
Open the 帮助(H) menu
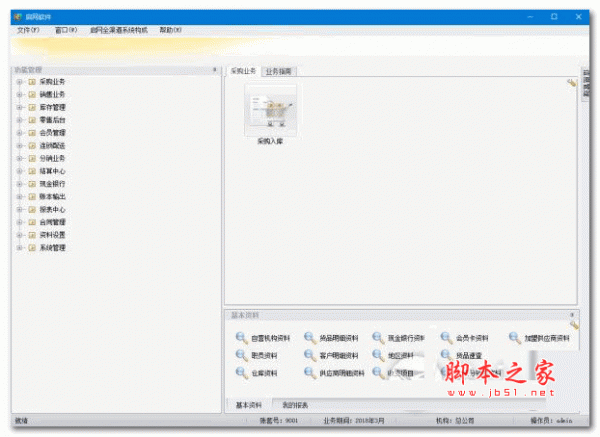[x=170, y=30]
